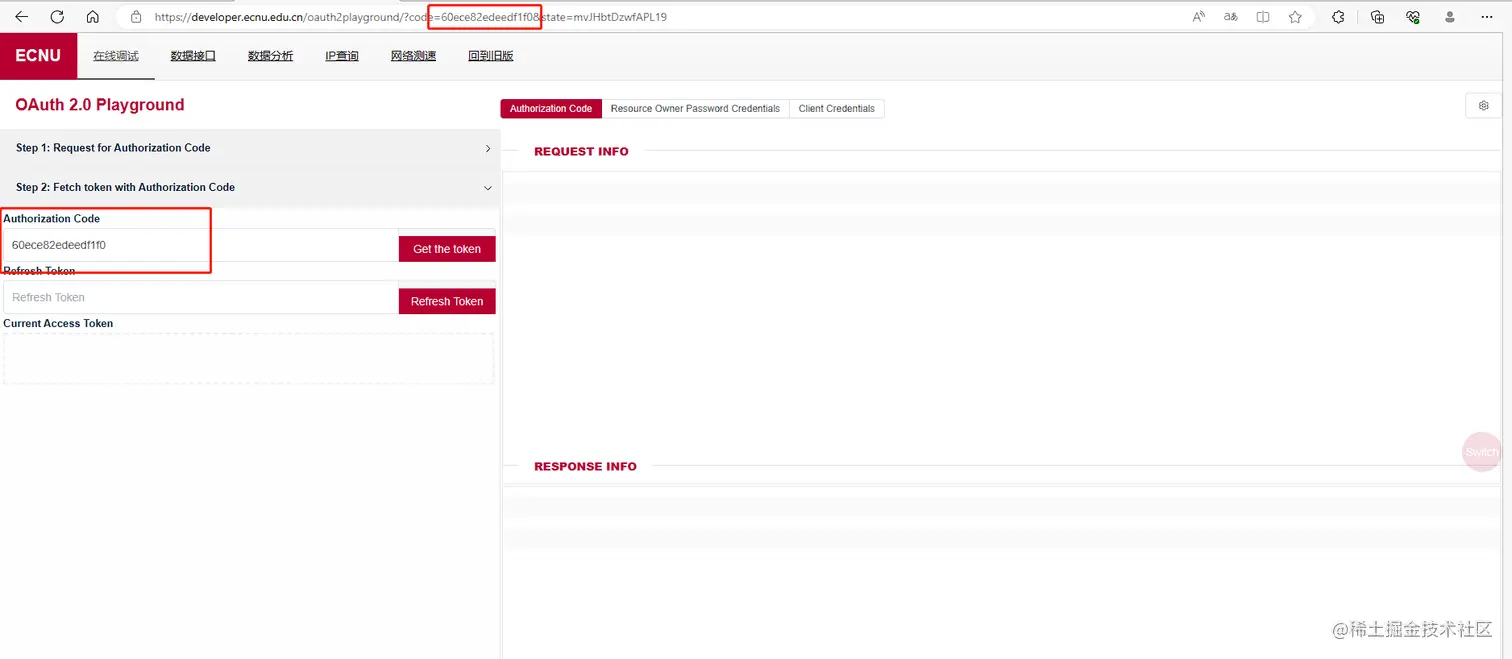This screenshot has height=659, width=1512.
Task: Focus the Authorization Code input field
Action: [x=200, y=245]
